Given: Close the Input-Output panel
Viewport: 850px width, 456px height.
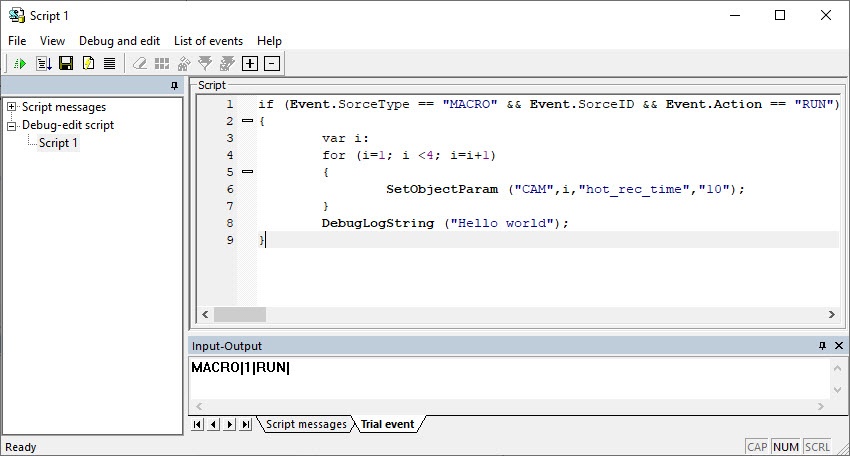Looking at the screenshot, I should click(839, 346).
